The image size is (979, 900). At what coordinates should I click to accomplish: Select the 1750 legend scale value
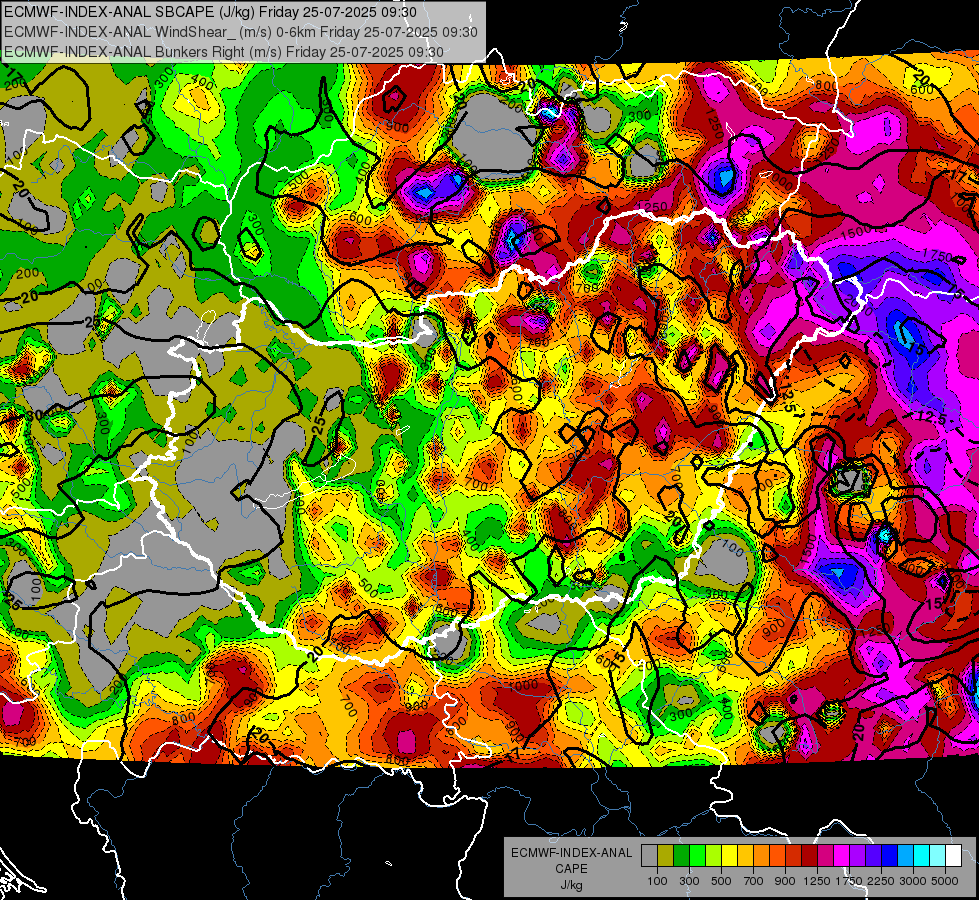(x=849, y=881)
